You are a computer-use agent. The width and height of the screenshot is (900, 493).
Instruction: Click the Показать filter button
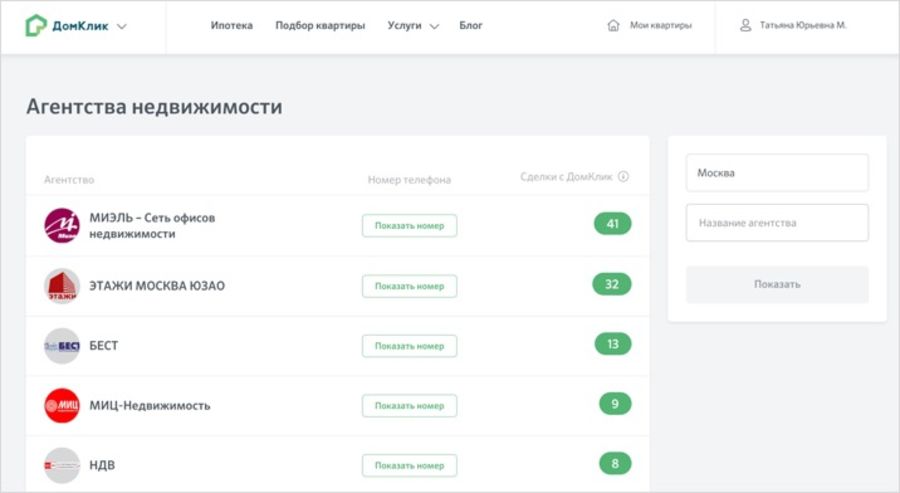coord(777,284)
